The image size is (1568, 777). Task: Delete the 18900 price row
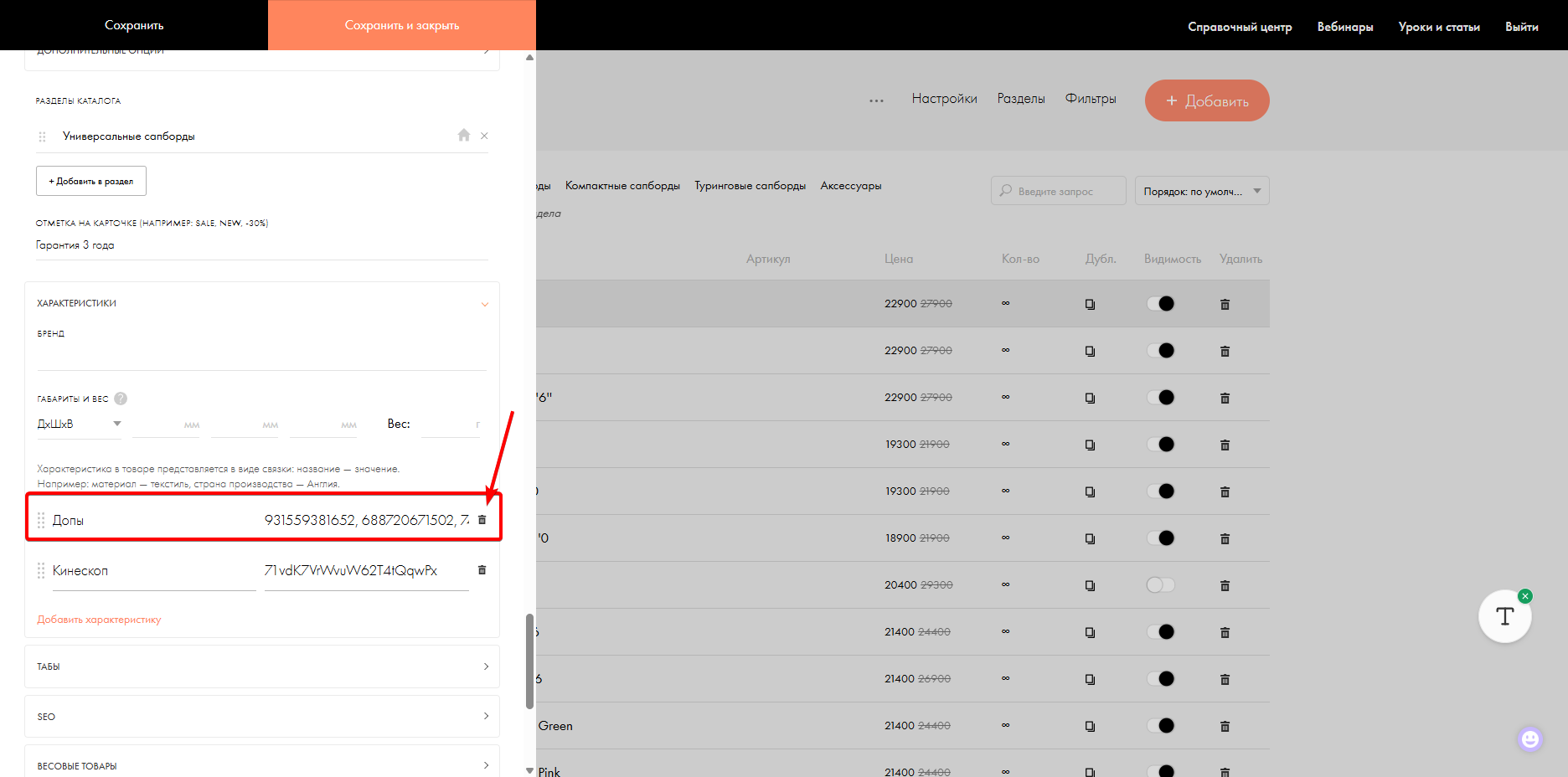click(1225, 538)
